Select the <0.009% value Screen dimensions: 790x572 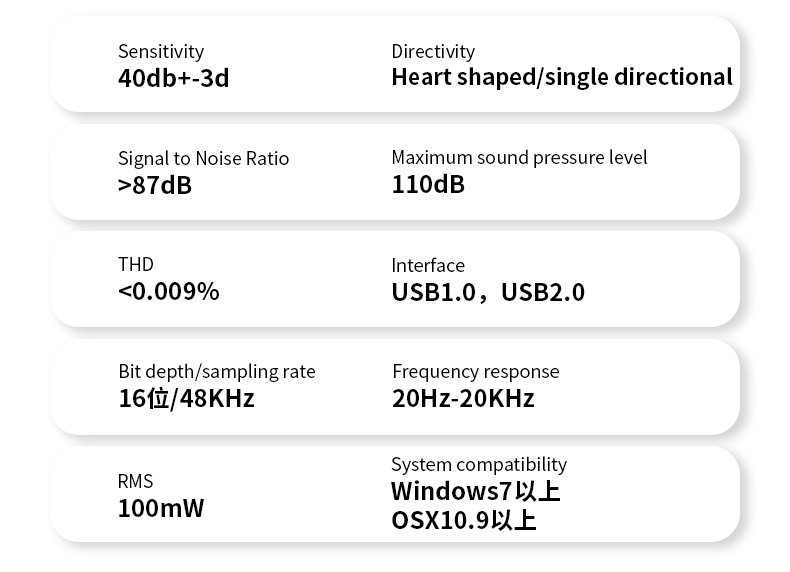168,292
